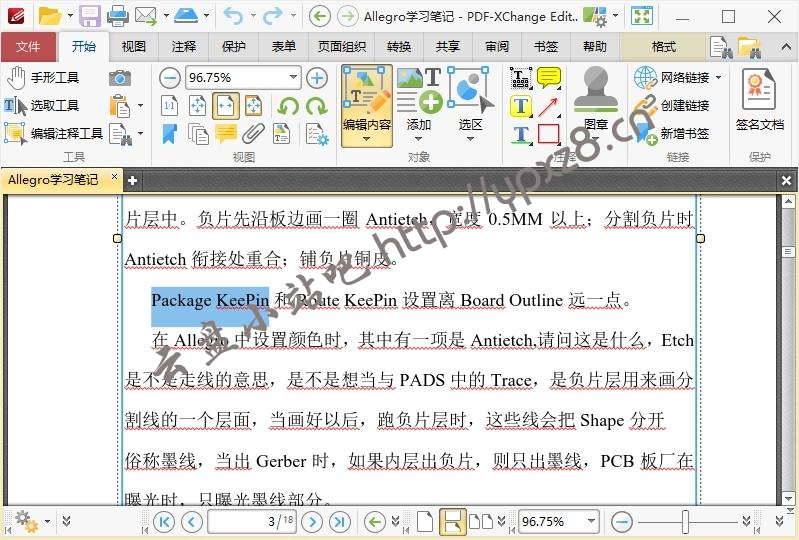Send document by email icon
Image resolution: width=799 pixels, height=540 pixels.
pos(146,16)
